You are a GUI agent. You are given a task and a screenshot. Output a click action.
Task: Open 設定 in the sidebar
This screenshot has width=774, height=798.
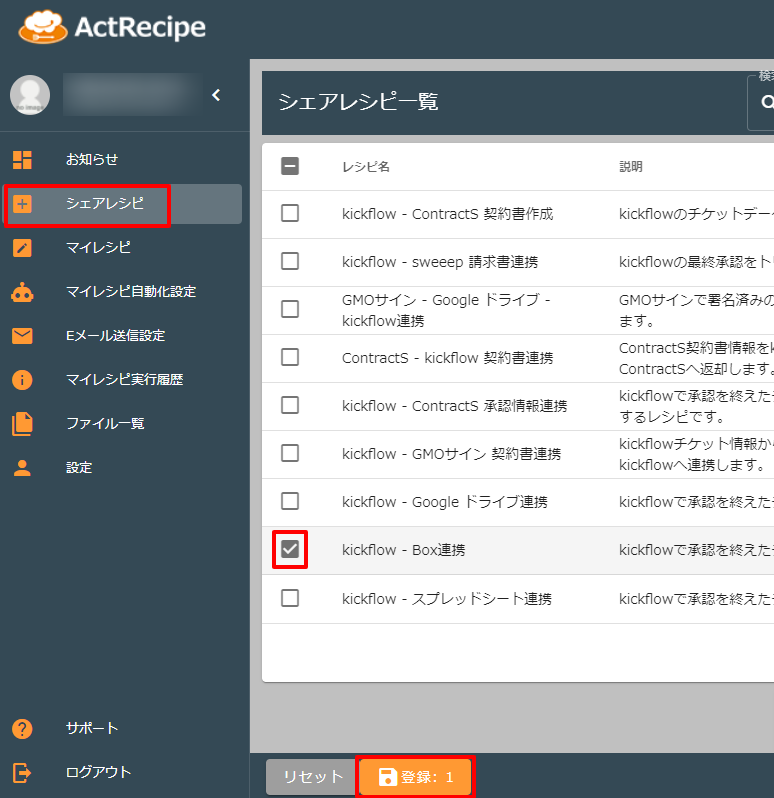click(x=122, y=468)
